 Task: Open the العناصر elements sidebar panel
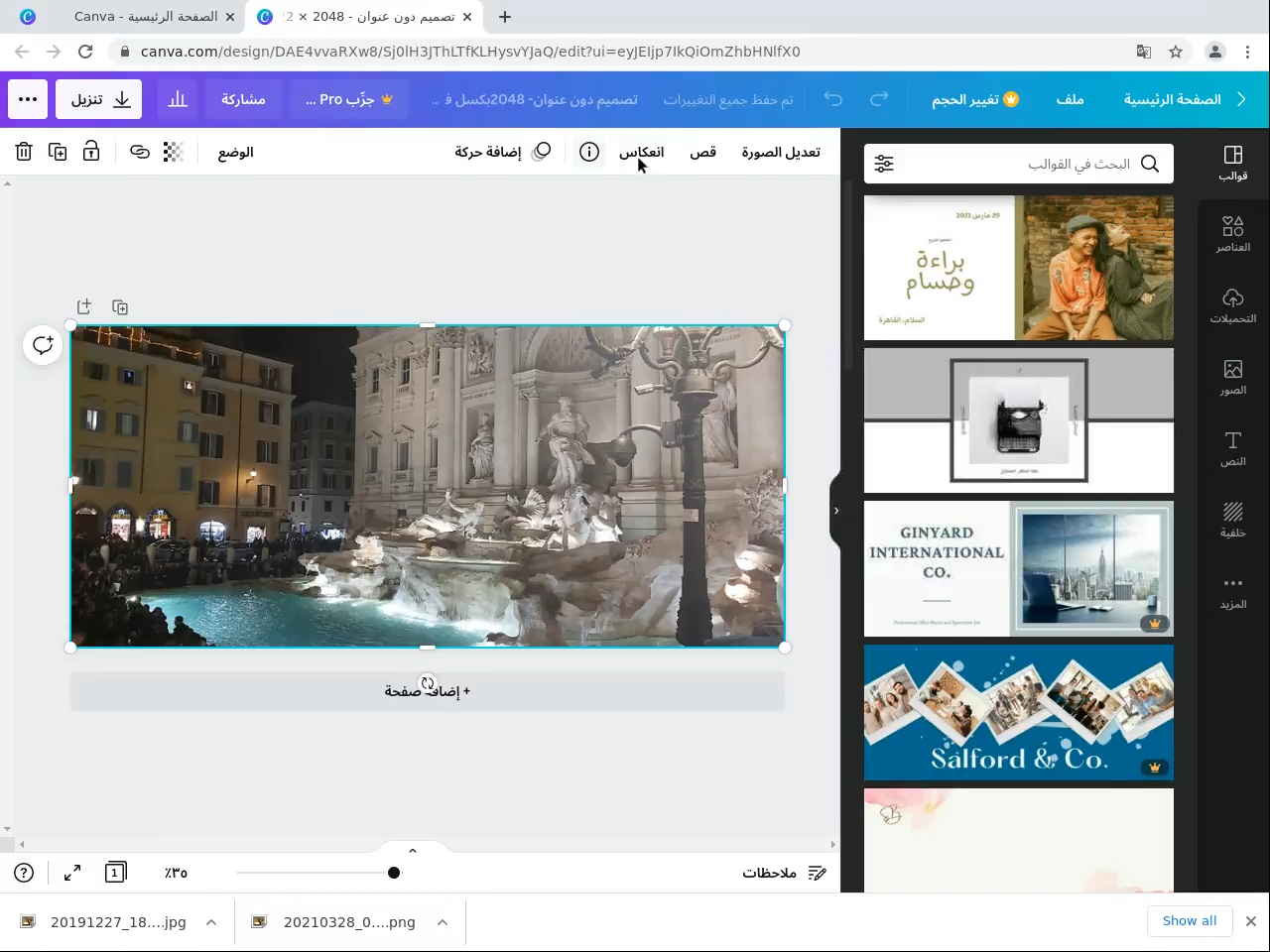[x=1232, y=235]
